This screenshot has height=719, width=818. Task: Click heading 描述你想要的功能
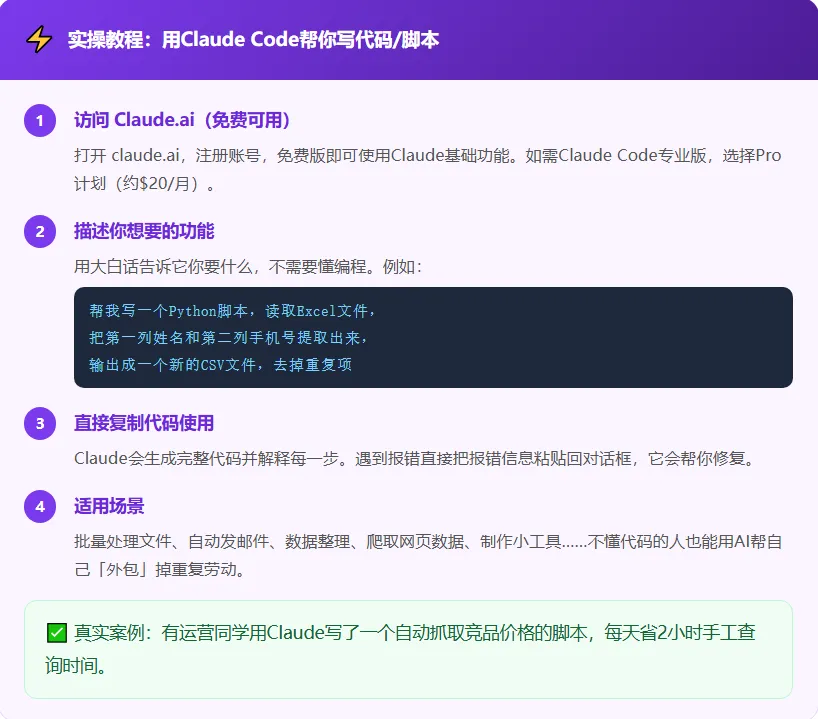pyautogui.click(x=144, y=231)
